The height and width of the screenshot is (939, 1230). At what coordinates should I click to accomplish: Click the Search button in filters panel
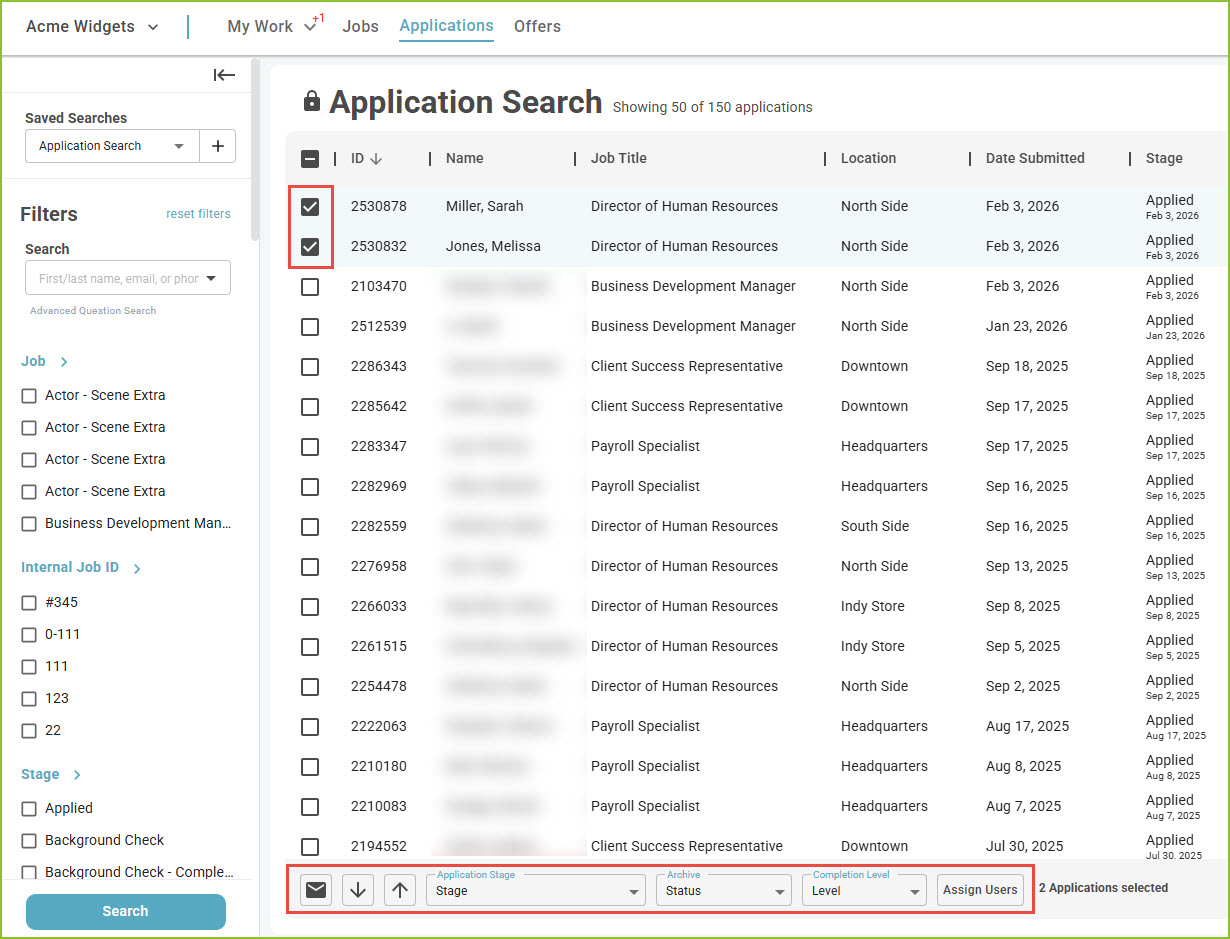tap(126, 911)
